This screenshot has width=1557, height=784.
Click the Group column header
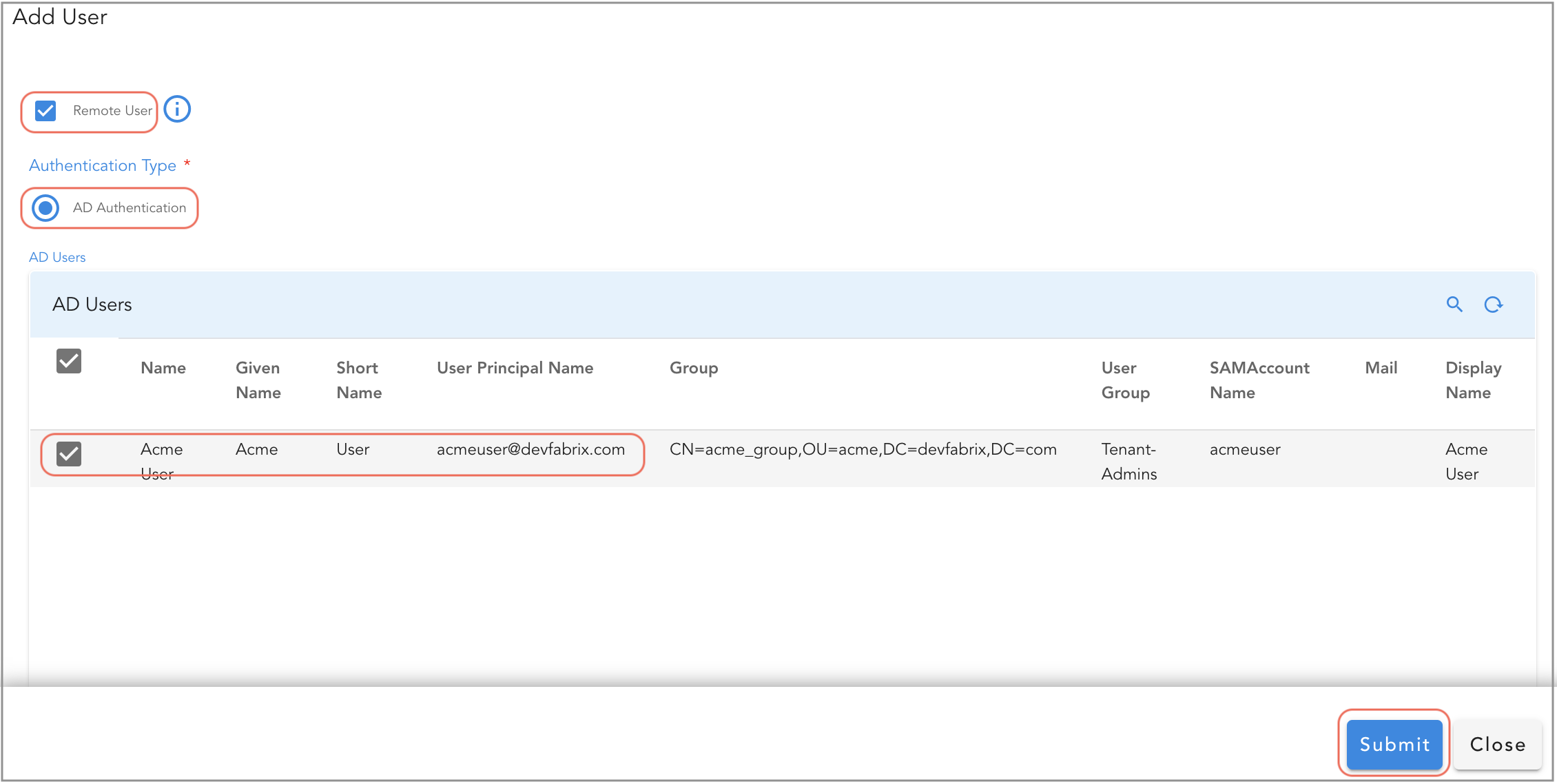(693, 367)
